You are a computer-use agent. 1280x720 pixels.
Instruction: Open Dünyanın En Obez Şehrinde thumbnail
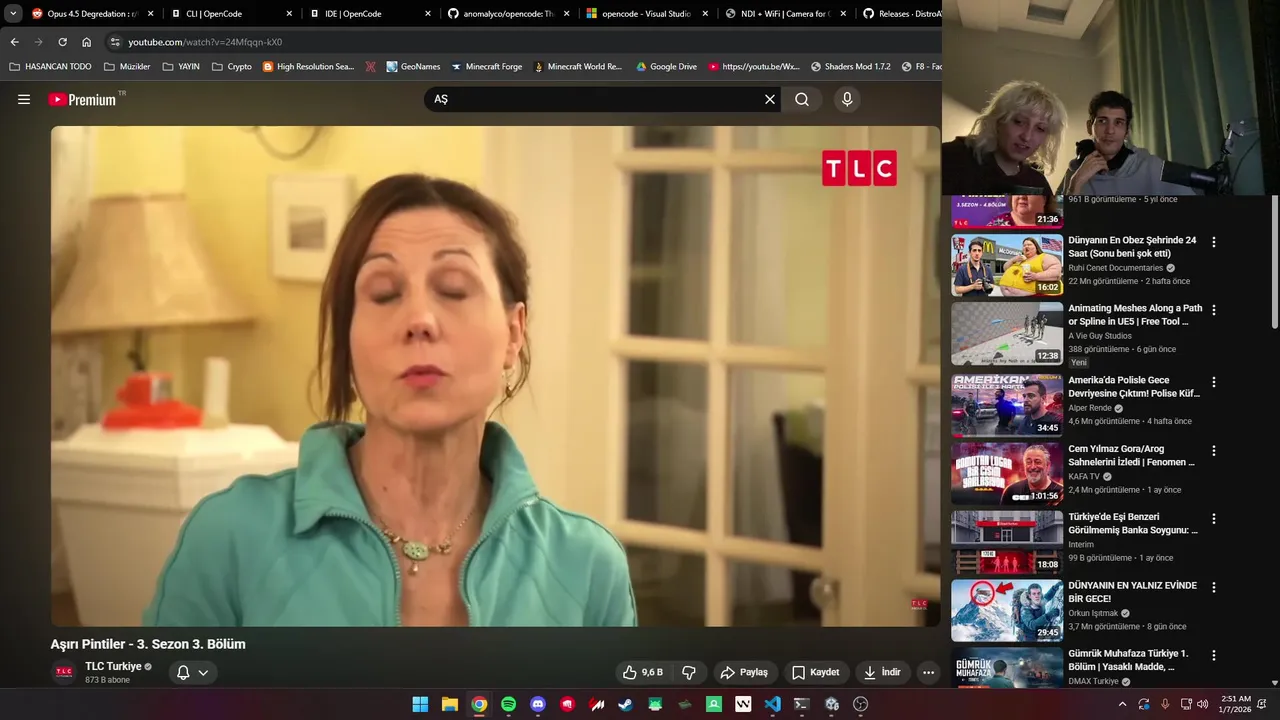[1007, 265]
